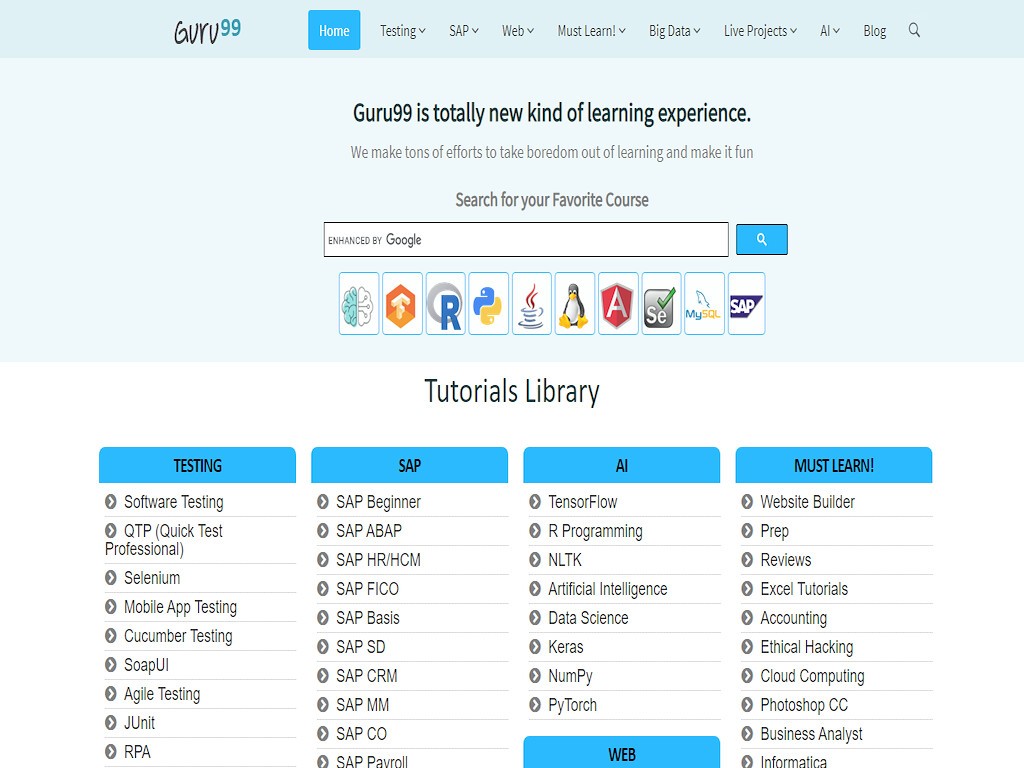Viewport: 1024px width, 768px height.
Task: Select the MUST LEARN! category header
Action: click(834, 465)
